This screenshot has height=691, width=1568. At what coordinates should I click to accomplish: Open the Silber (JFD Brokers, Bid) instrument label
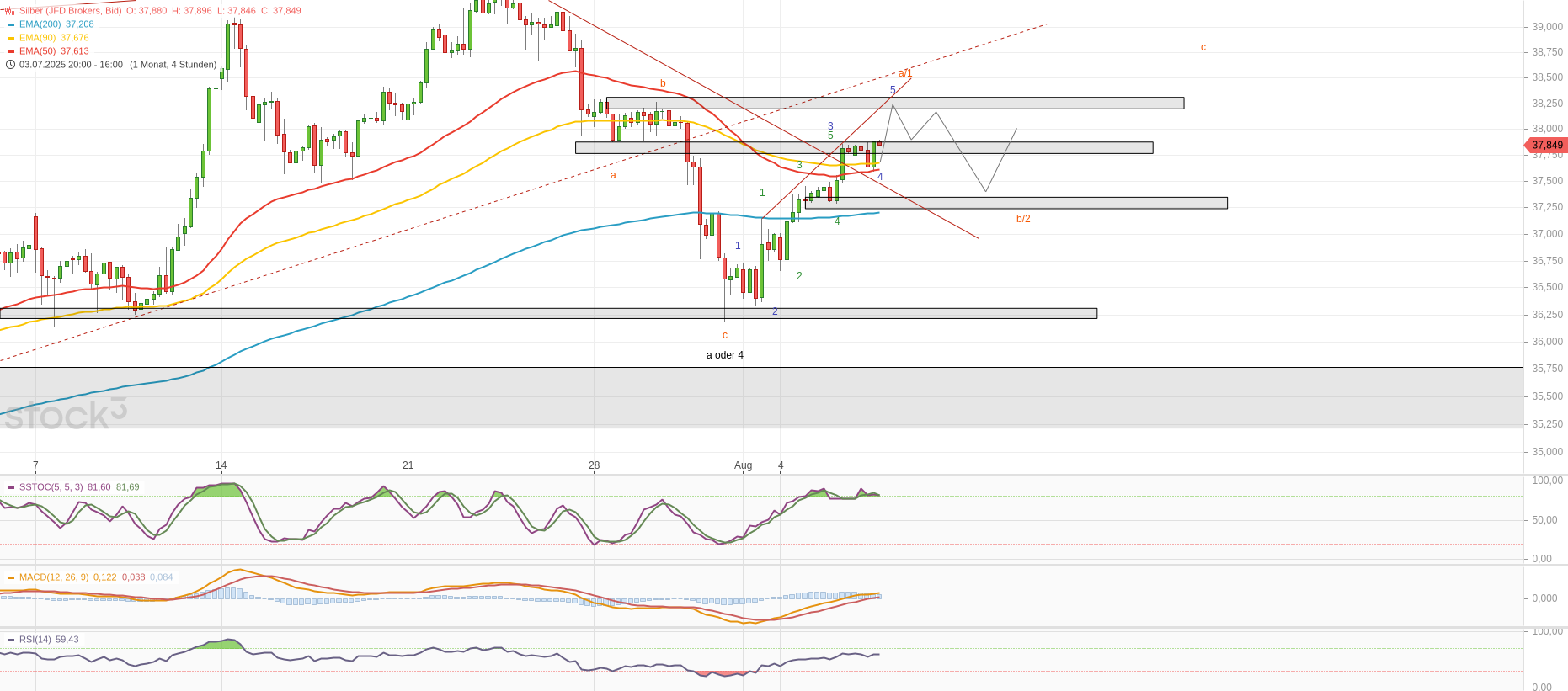[x=70, y=11]
